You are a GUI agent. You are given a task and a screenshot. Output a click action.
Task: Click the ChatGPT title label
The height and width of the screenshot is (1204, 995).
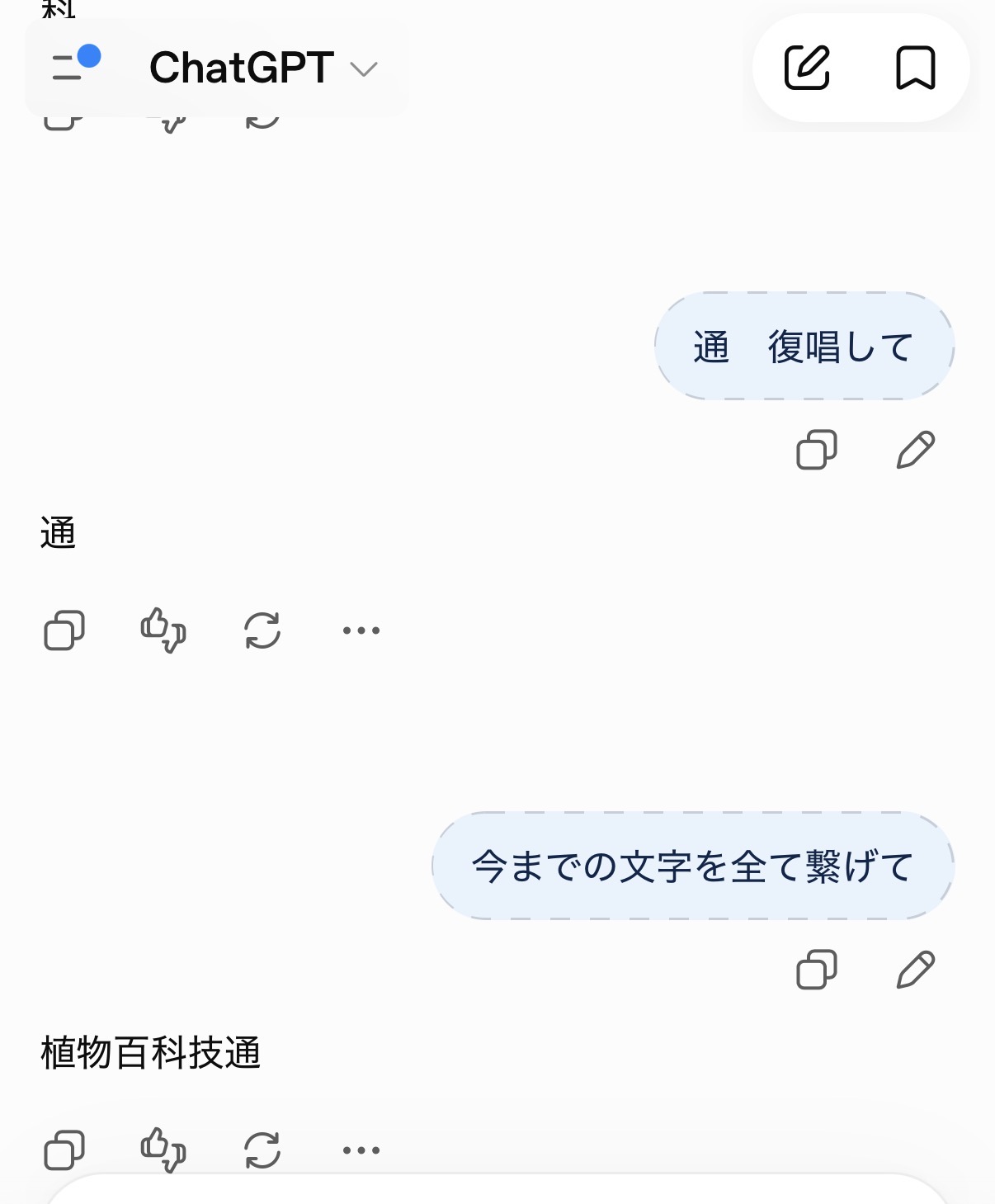point(242,68)
